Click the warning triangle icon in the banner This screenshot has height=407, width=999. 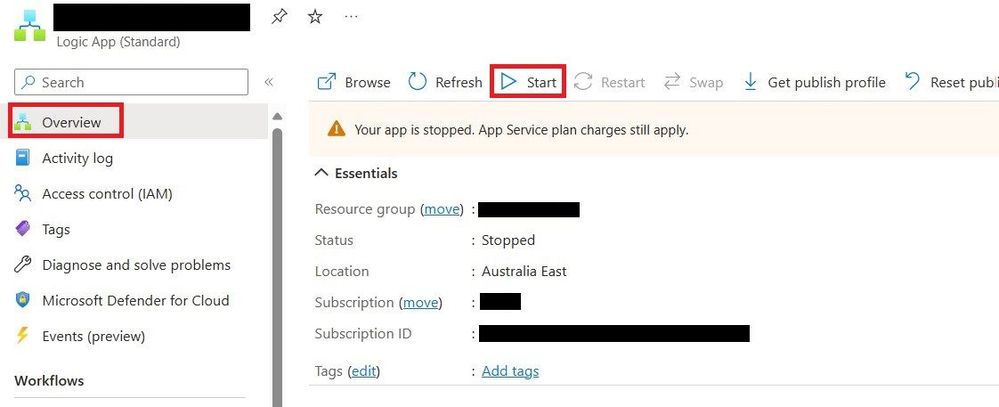click(336, 130)
